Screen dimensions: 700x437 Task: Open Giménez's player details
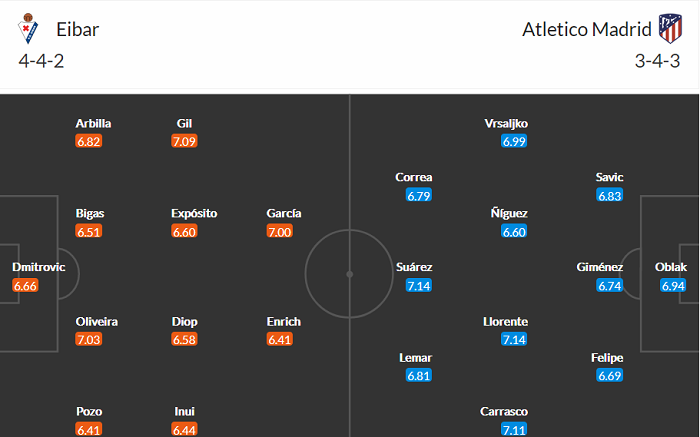pyautogui.click(x=600, y=268)
